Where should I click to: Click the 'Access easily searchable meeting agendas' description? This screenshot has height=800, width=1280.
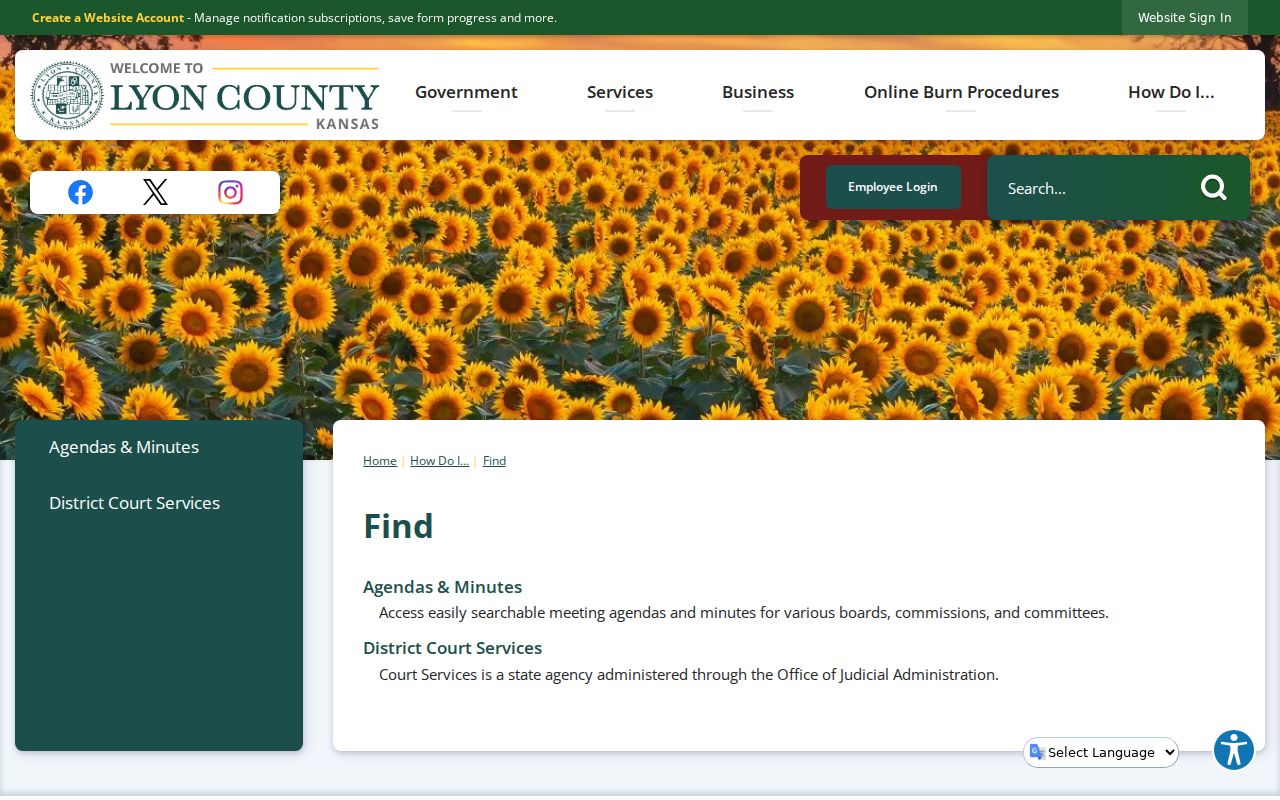coord(744,613)
